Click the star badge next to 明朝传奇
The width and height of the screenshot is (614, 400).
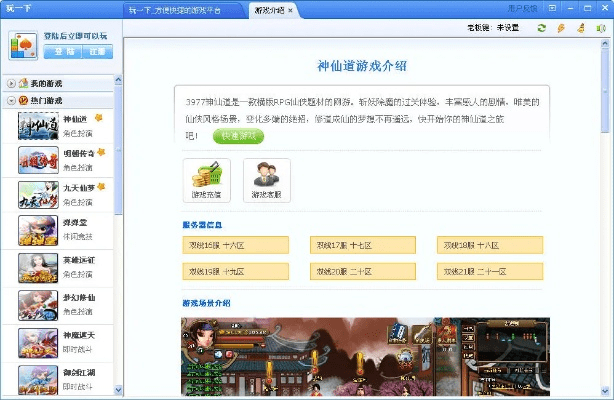[101, 152]
